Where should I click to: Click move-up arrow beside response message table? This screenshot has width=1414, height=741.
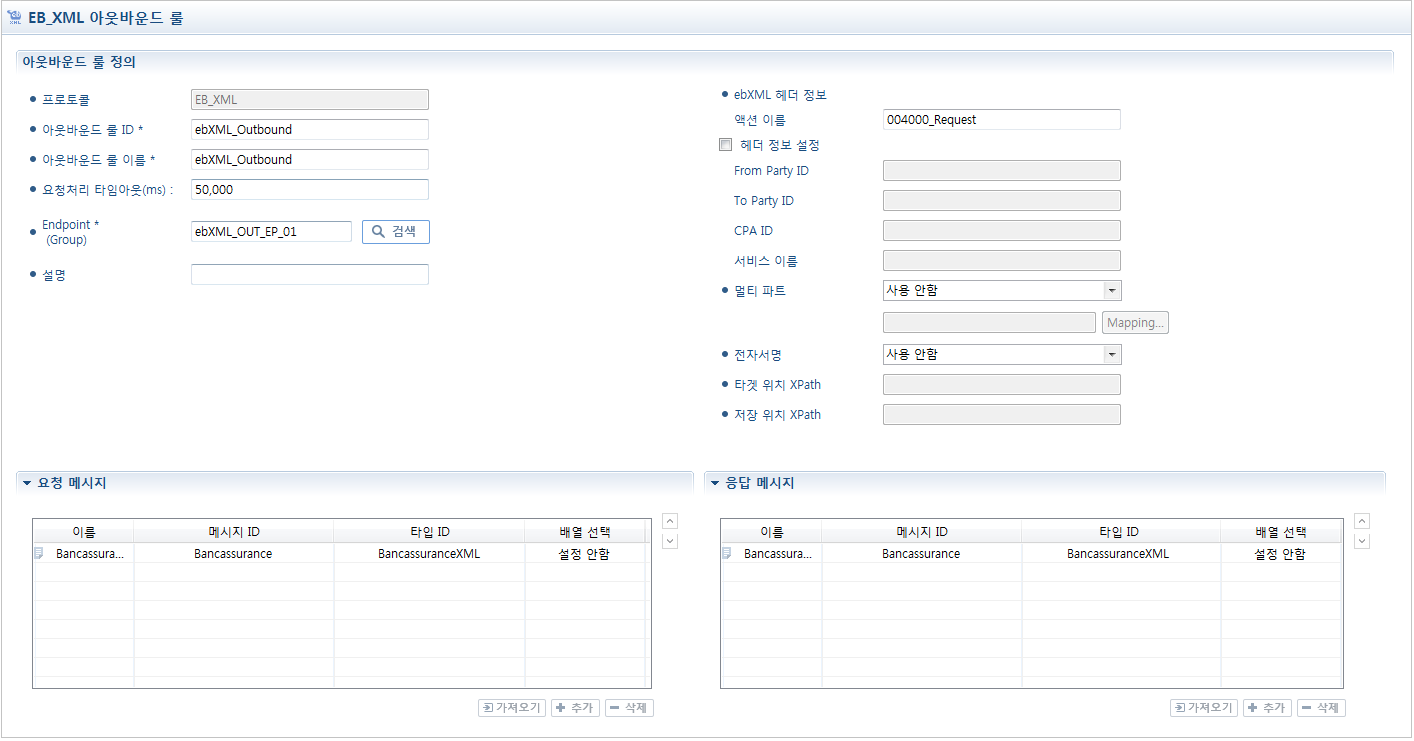click(x=1361, y=521)
